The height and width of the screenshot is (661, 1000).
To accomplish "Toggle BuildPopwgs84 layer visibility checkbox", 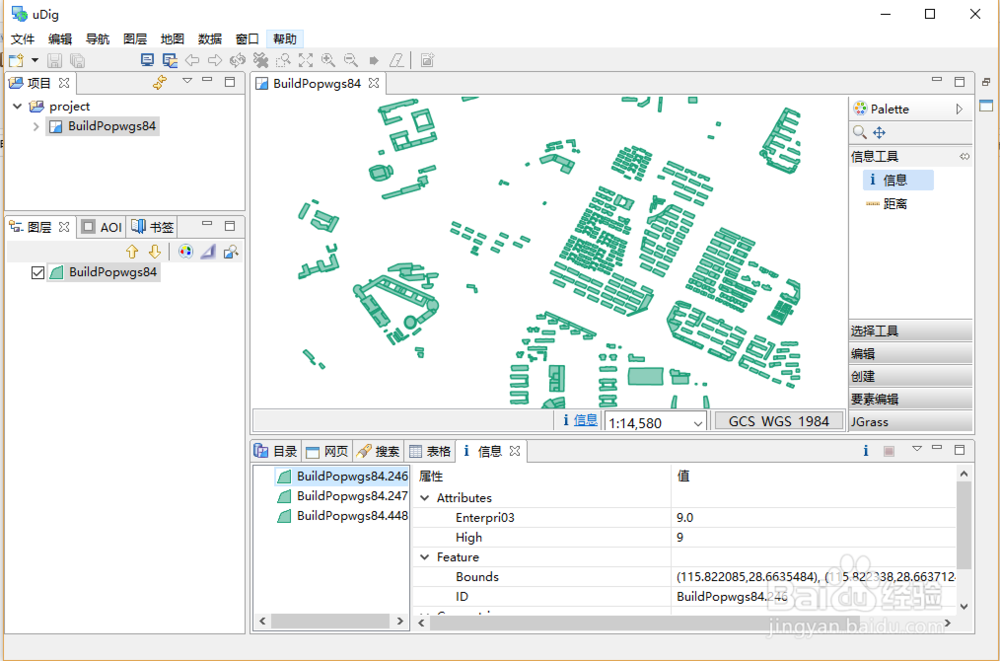I will [x=38, y=272].
